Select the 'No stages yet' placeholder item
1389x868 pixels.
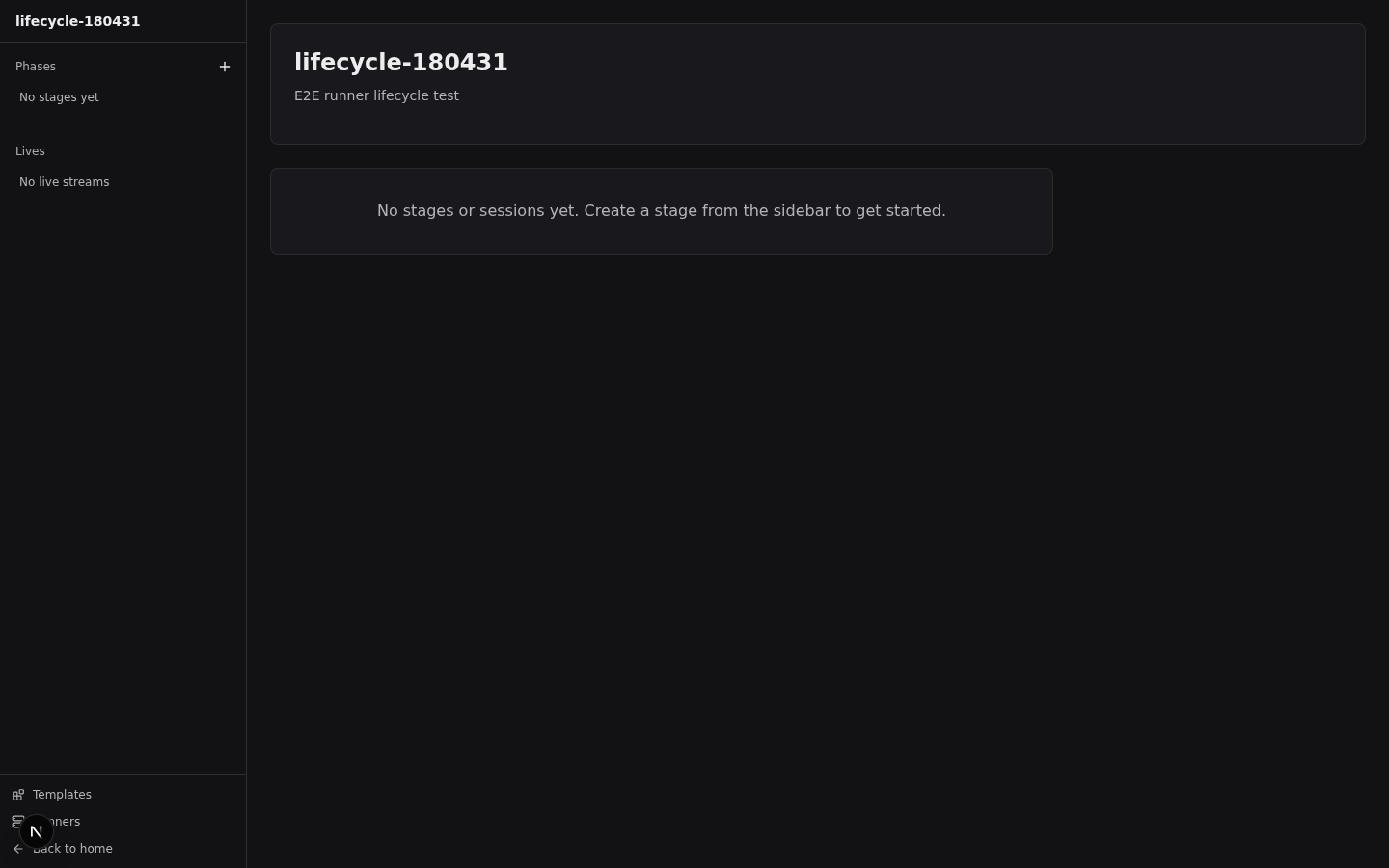(59, 97)
